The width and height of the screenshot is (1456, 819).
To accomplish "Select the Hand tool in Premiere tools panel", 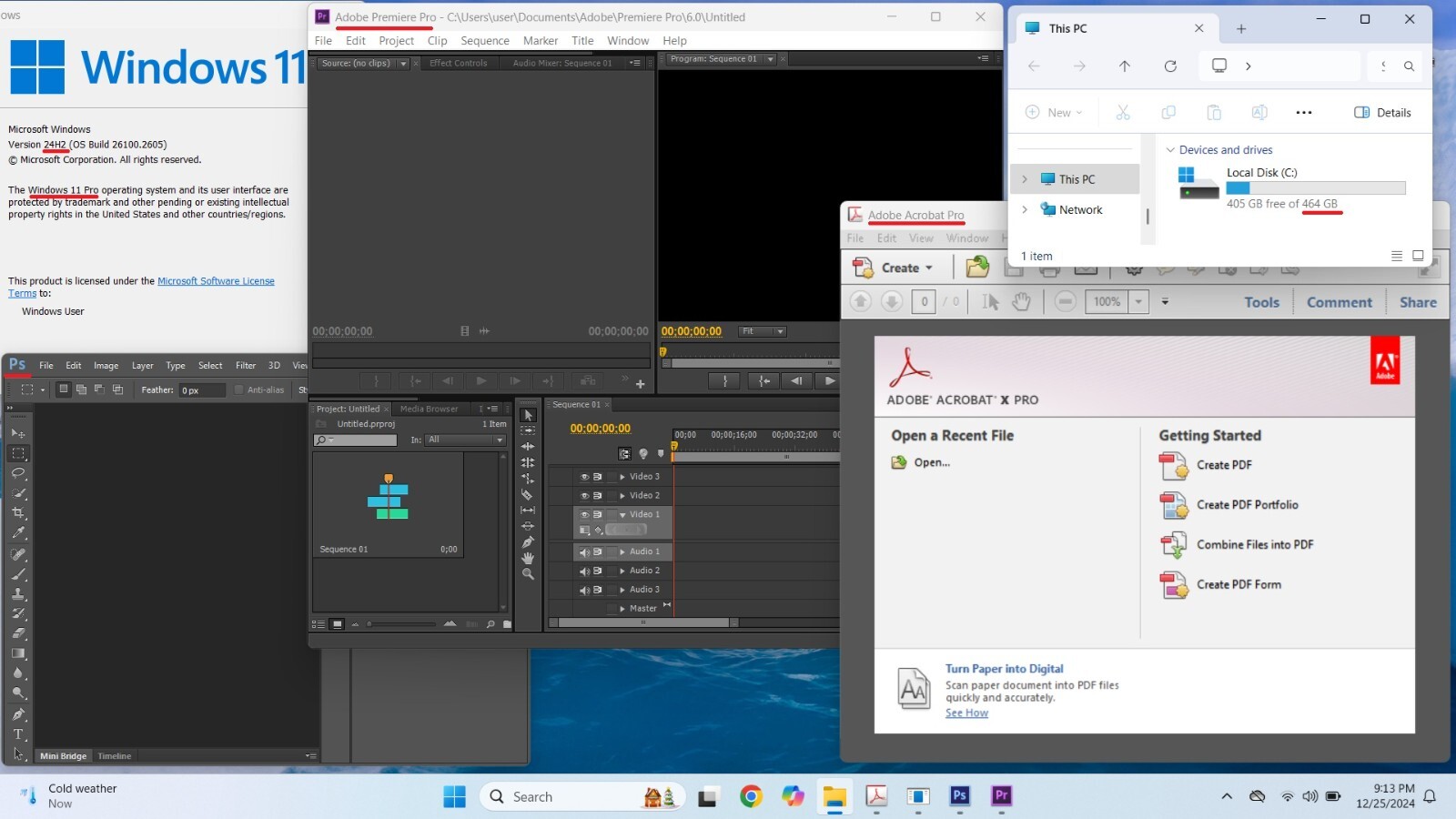I will pos(528,558).
